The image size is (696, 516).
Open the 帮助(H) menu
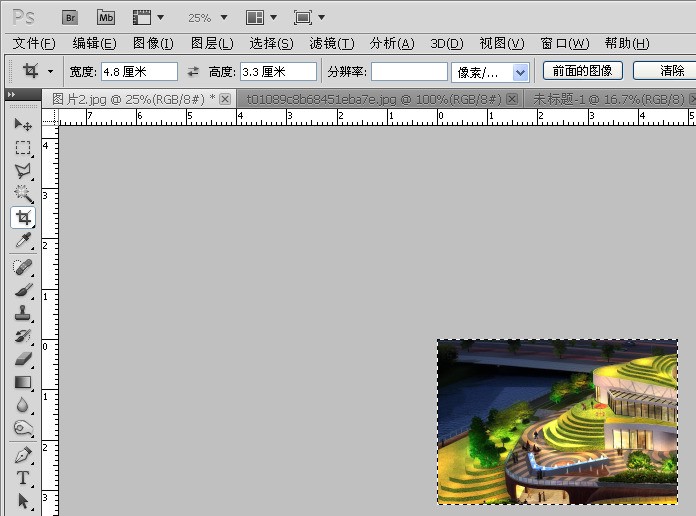pos(627,44)
